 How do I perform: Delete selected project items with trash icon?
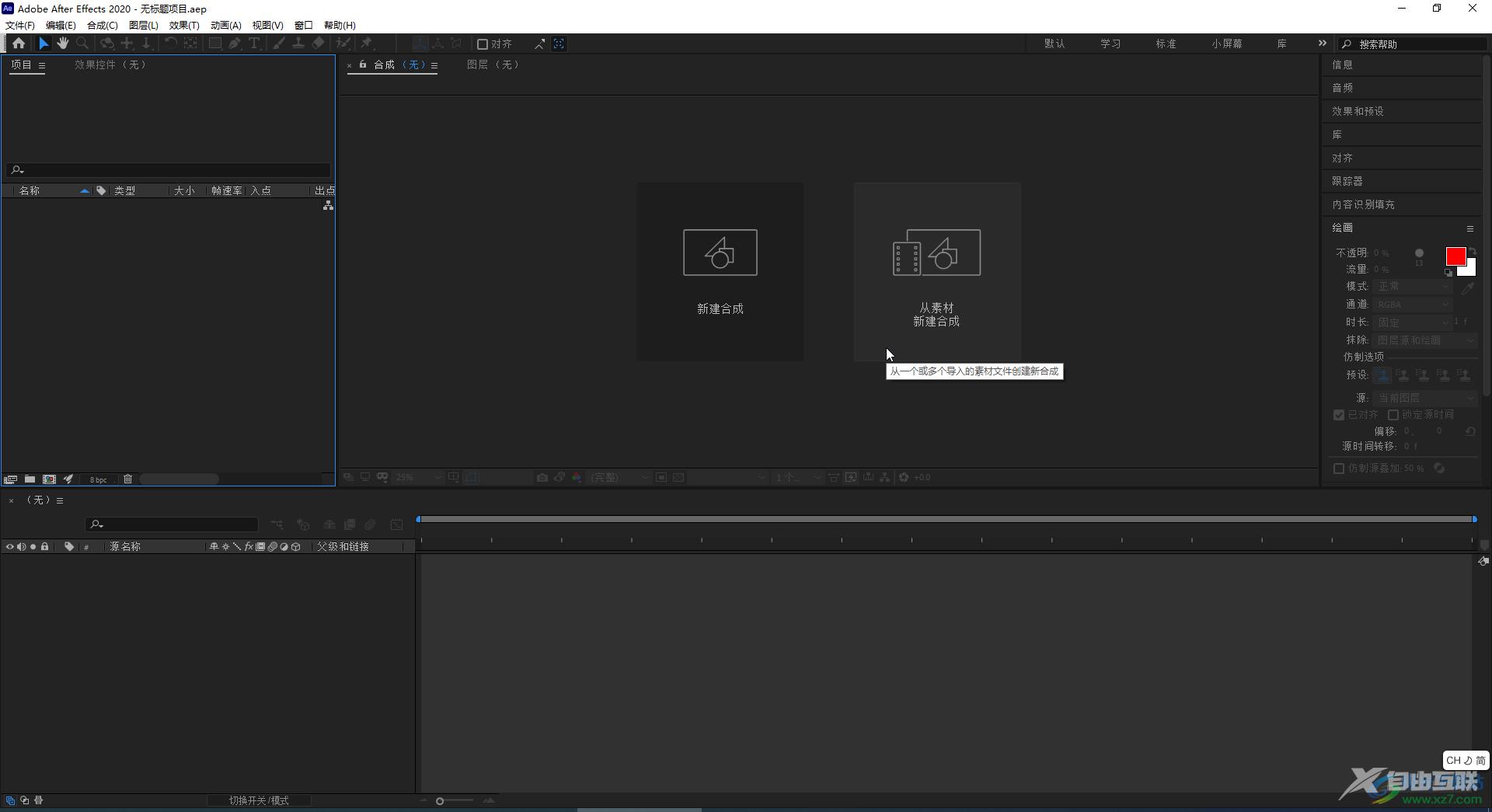click(128, 479)
